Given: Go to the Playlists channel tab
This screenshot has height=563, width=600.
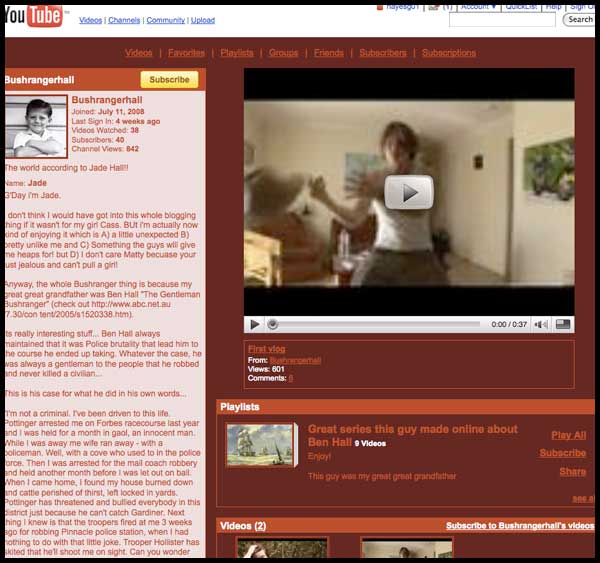Looking at the screenshot, I should pyautogui.click(x=237, y=52).
